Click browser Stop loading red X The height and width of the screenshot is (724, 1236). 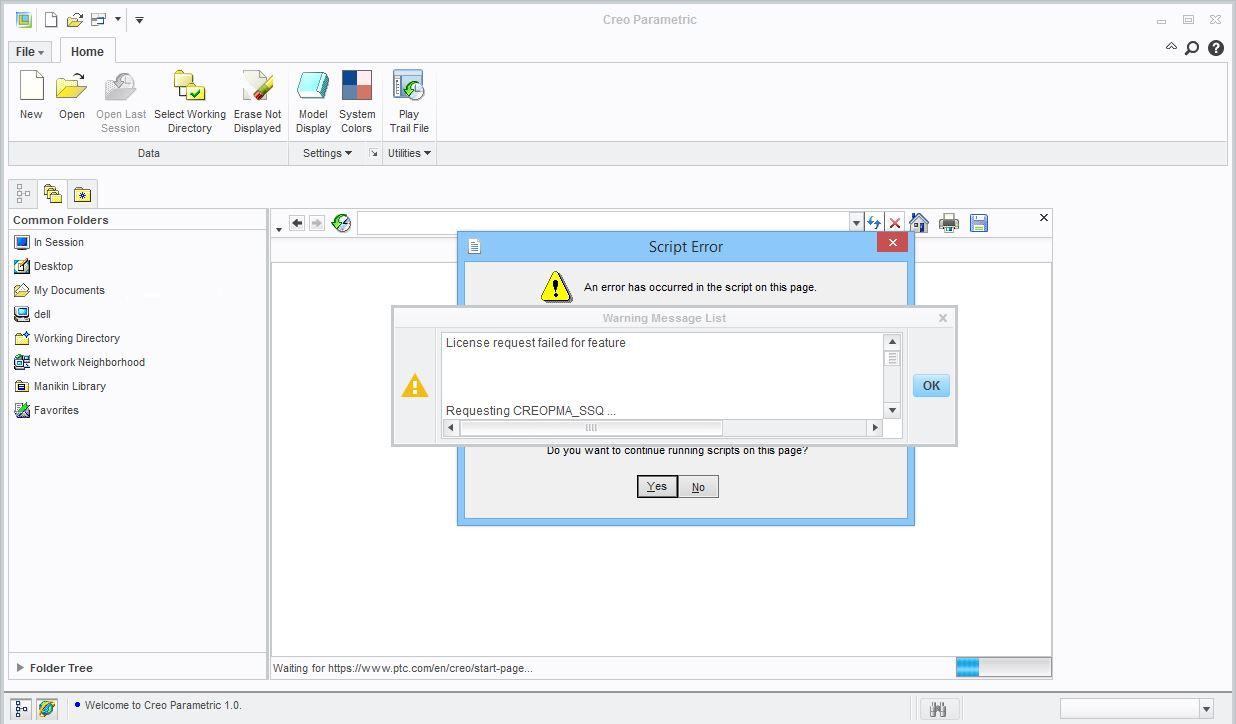pos(895,223)
